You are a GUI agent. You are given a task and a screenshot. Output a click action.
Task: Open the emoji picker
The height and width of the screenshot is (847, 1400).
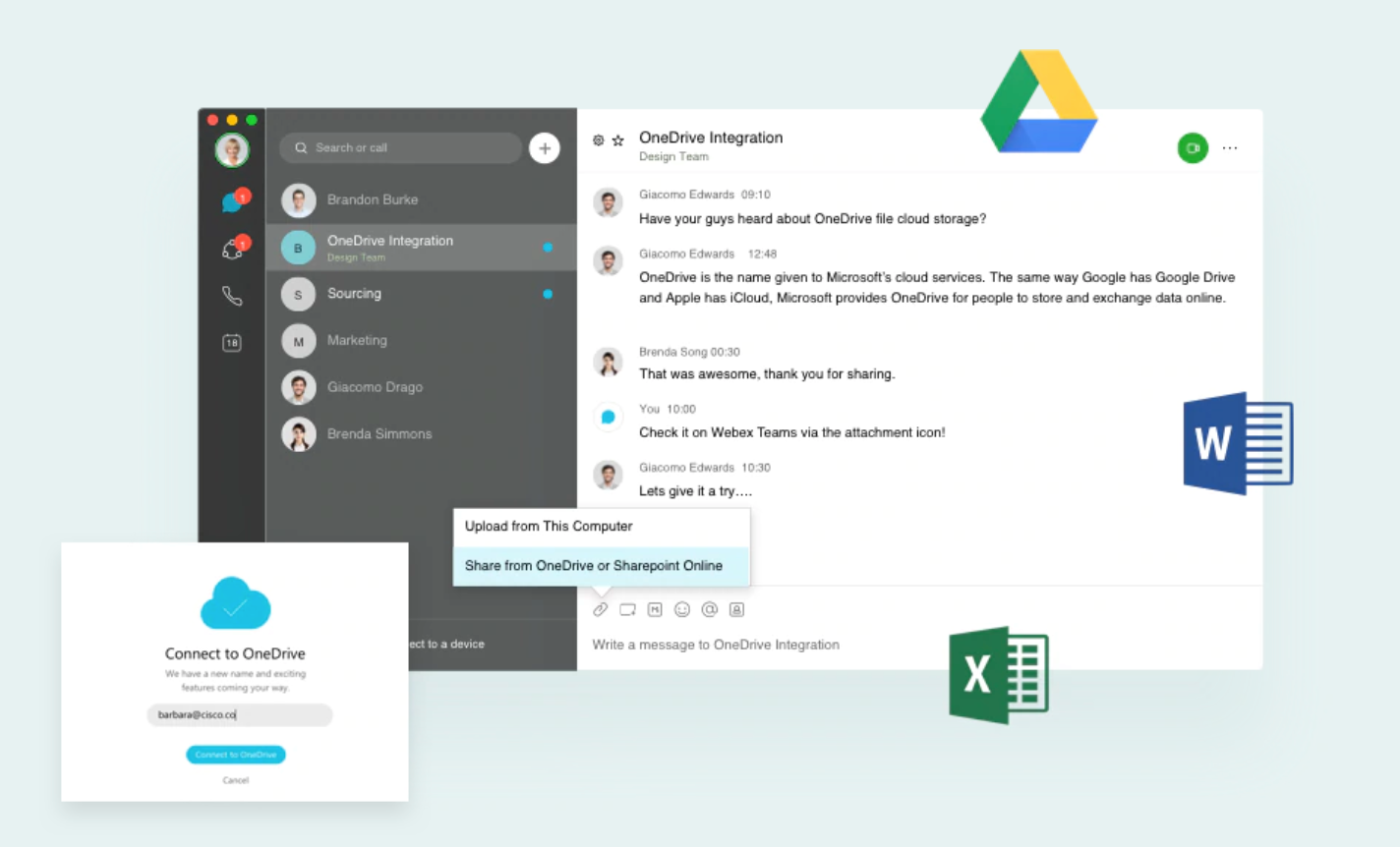(x=682, y=610)
